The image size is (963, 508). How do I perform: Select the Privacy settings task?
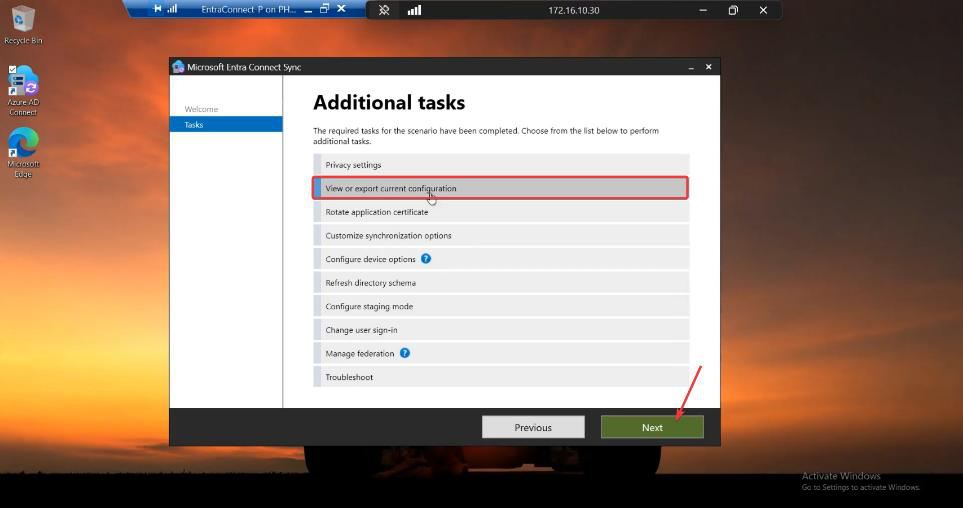pos(501,165)
